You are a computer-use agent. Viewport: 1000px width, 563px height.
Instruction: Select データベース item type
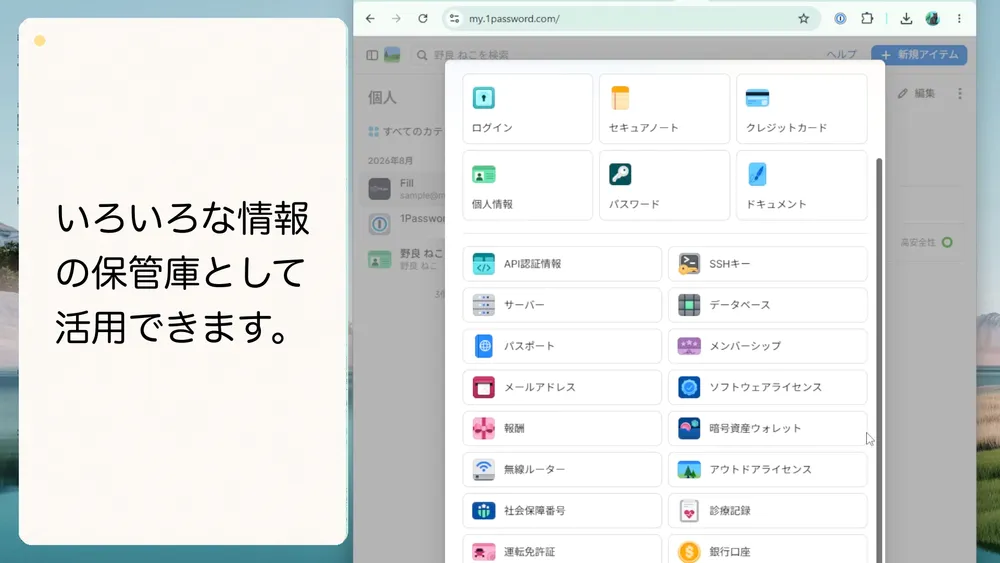pyautogui.click(x=768, y=305)
